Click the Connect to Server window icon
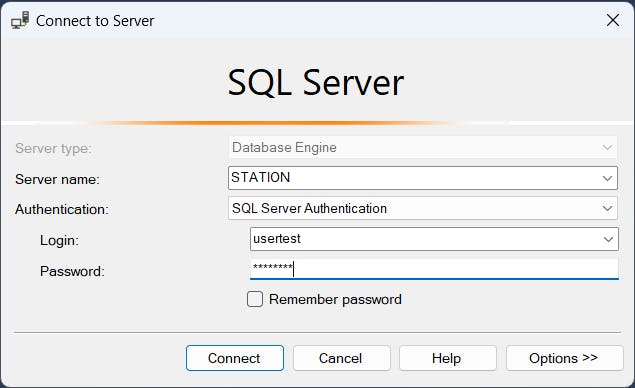Viewport: 635px width, 388px height. (20, 20)
